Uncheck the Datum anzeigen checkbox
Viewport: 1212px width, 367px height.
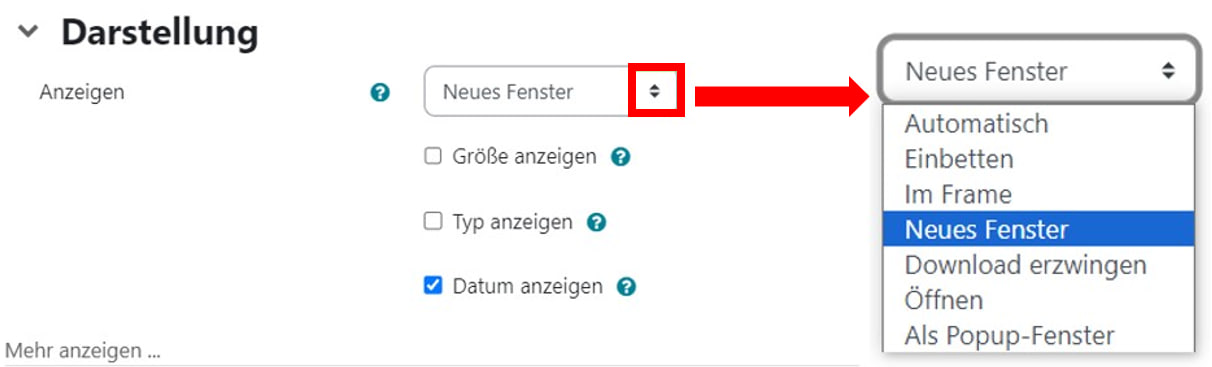click(433, 286)
